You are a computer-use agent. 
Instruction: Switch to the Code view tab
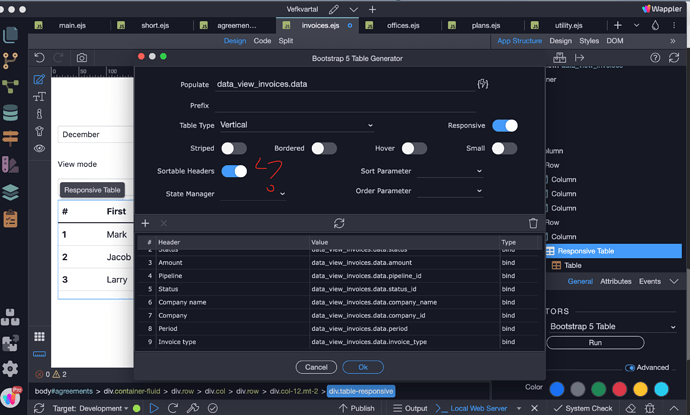coord(262,41)
